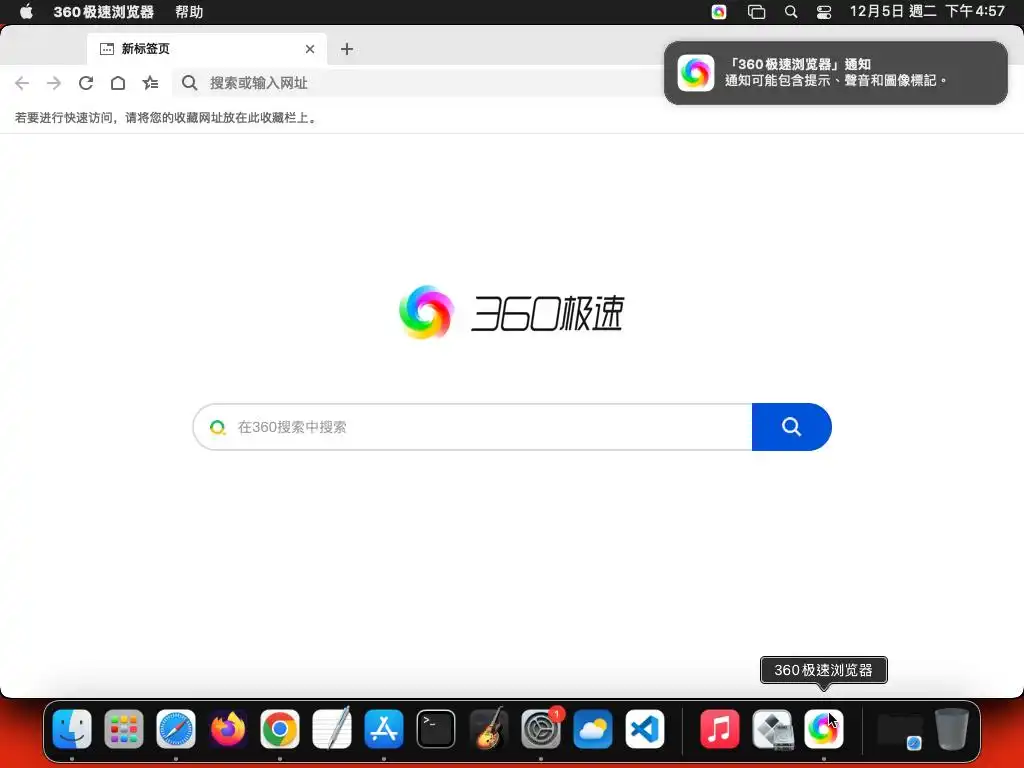This screenshot has height=768, width=1024.
Task: Select the 新标签页 tab
Action: point(206,49)
